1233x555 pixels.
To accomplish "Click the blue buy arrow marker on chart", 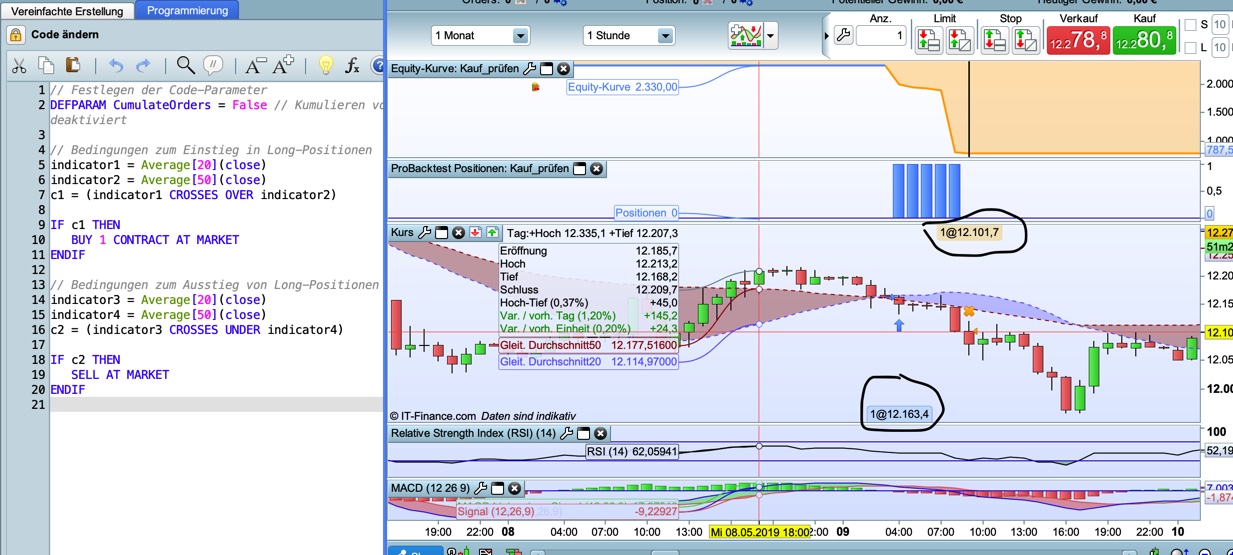I will click(x=899, y=324).
